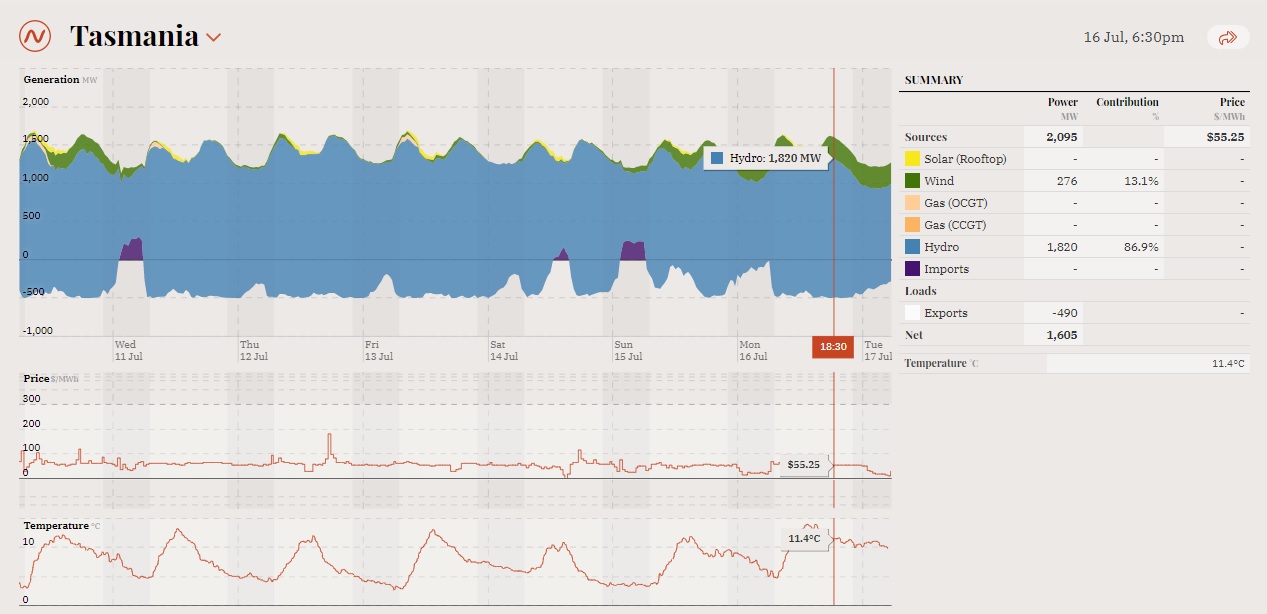1267x614 pixels.
Task: Click the 11.4°C temperature tooltip
Action: (804, 539)
